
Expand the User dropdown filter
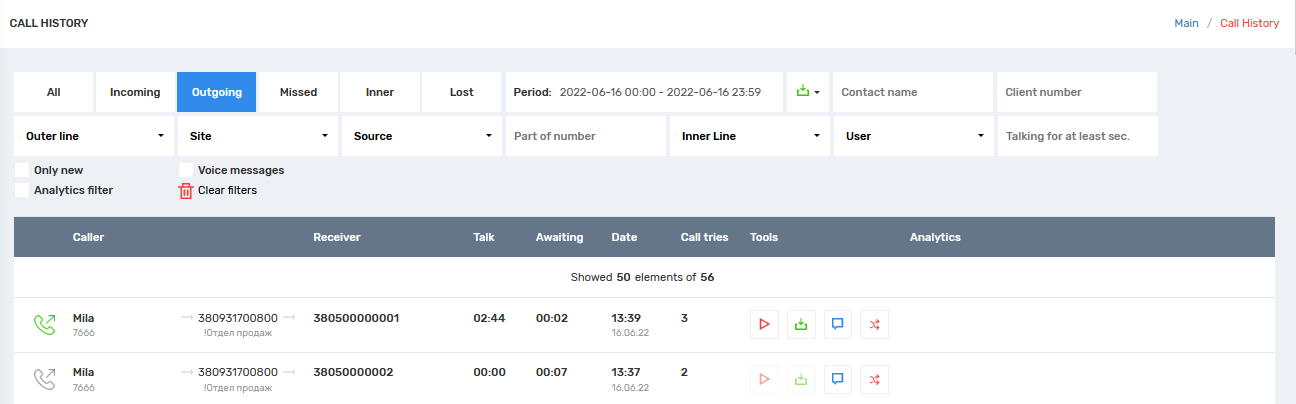(x=914, y=136)
